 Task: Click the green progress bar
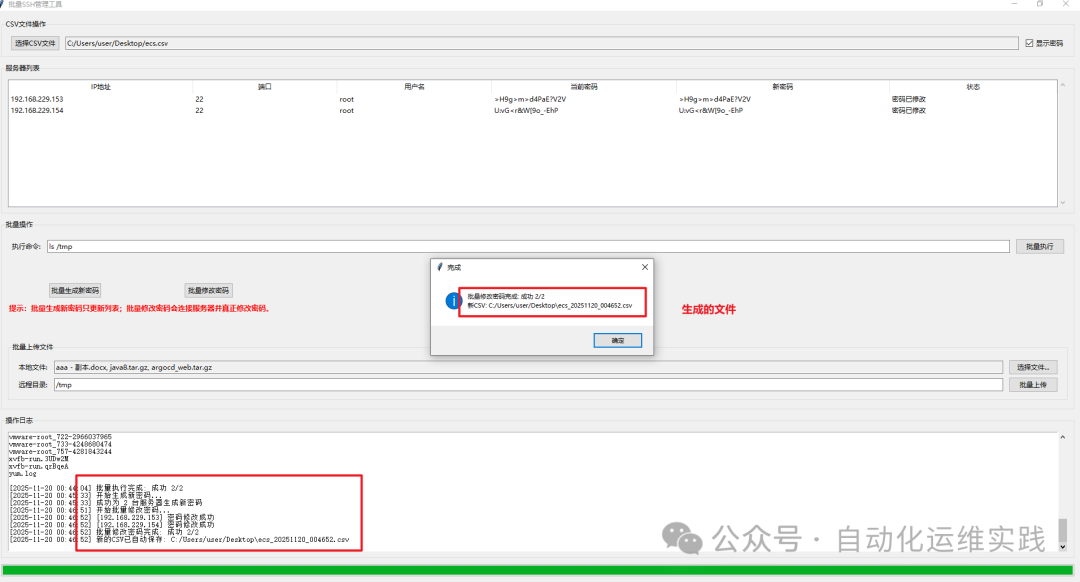[x=537, y=570]
